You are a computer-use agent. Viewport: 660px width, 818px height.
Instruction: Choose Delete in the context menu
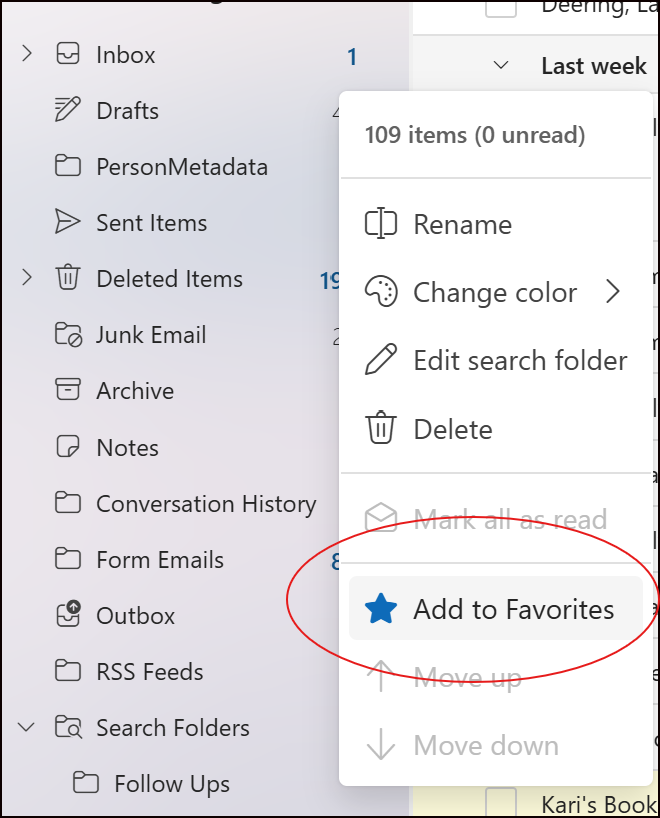[452, 430]
